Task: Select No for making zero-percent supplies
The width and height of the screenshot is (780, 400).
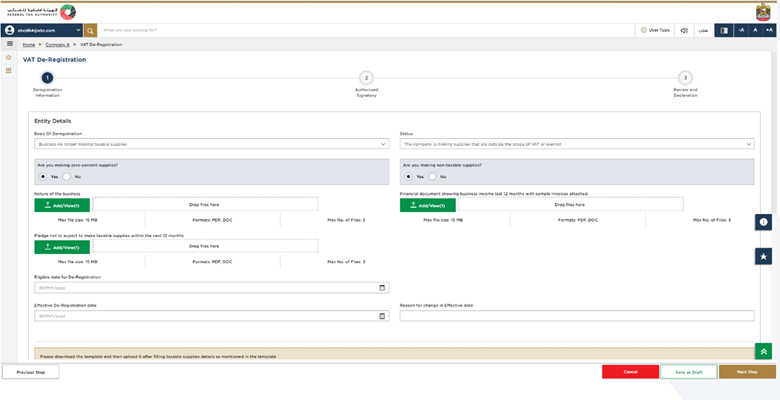Action: tap(69, 176)
